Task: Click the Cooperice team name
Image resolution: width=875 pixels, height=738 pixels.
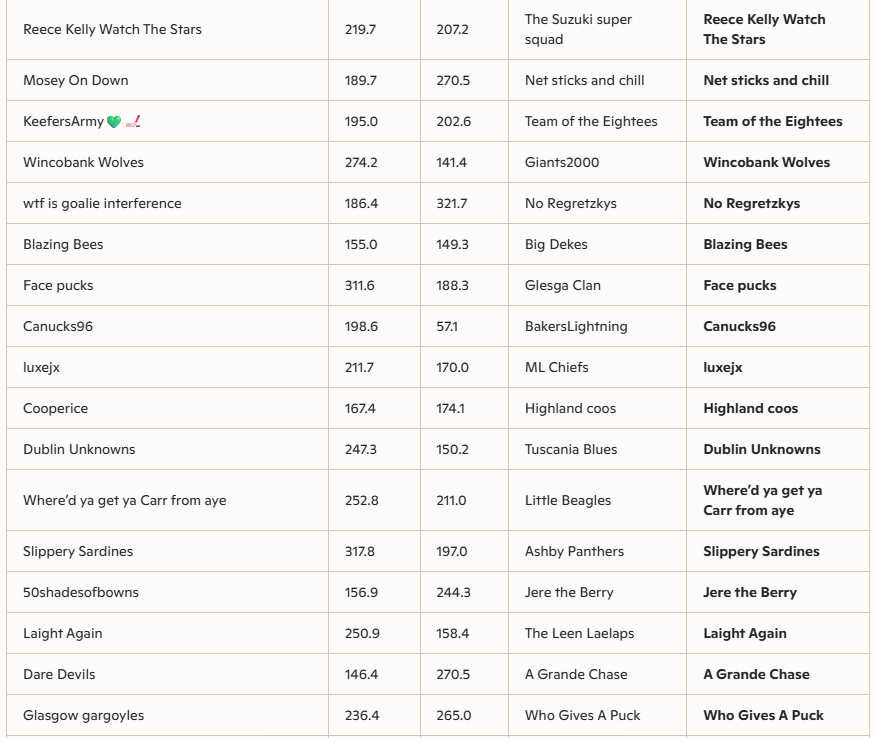Action: click(x=56, y=409)
